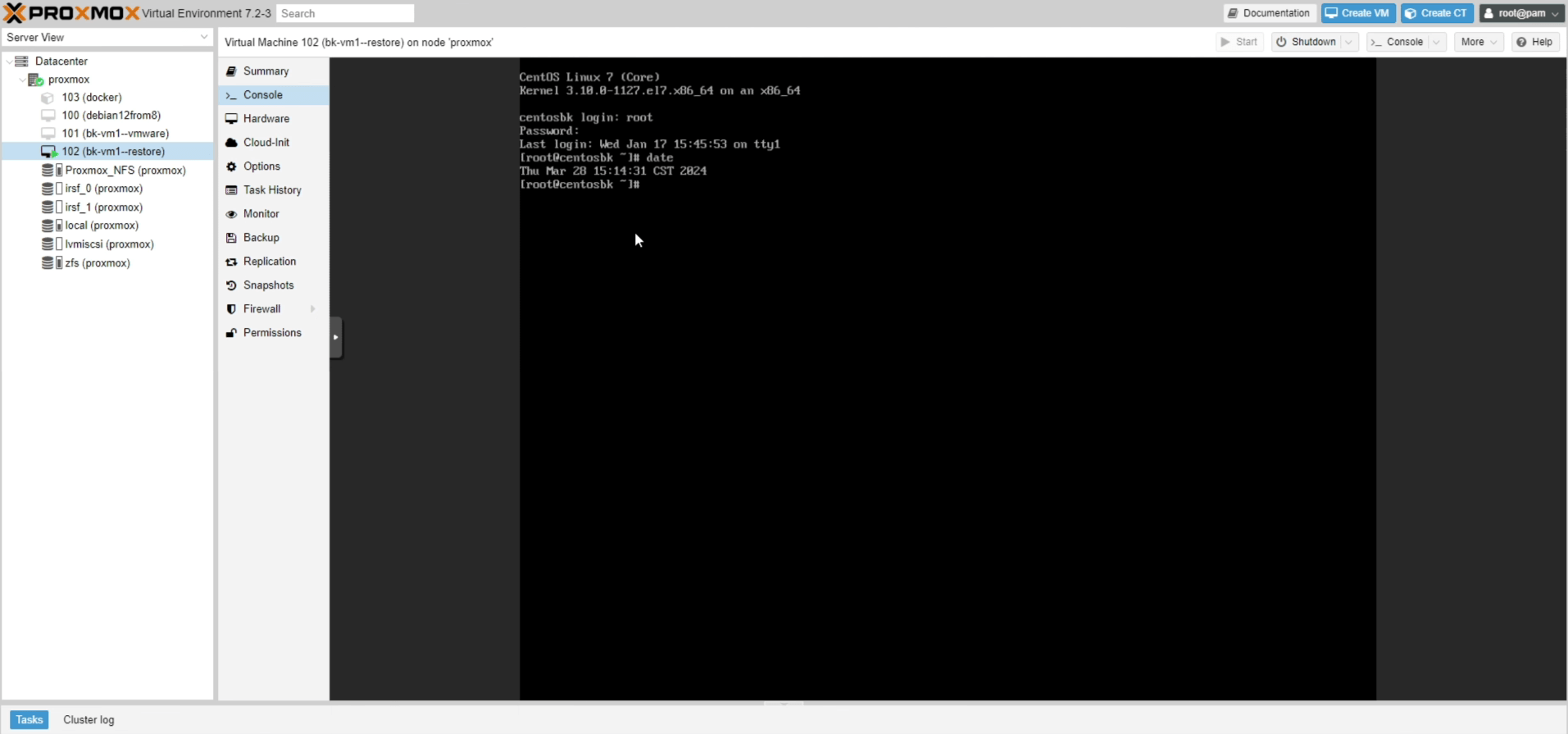Toggle the noVNC side panel handle
This screenshot has height=734, width=1568.
pos(335,337)
